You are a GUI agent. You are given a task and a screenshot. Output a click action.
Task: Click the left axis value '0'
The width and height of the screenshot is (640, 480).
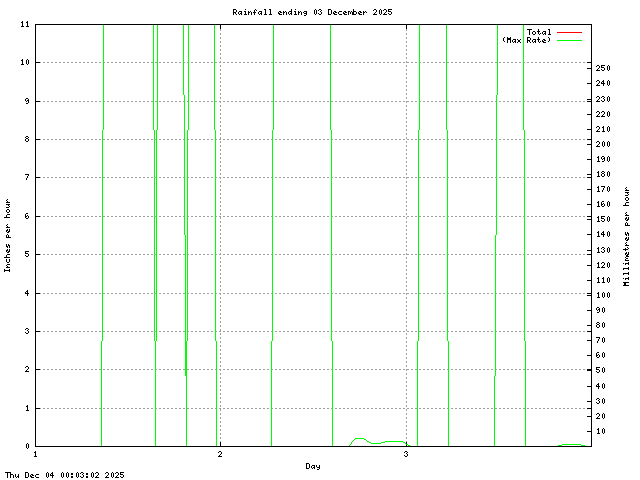27,447
